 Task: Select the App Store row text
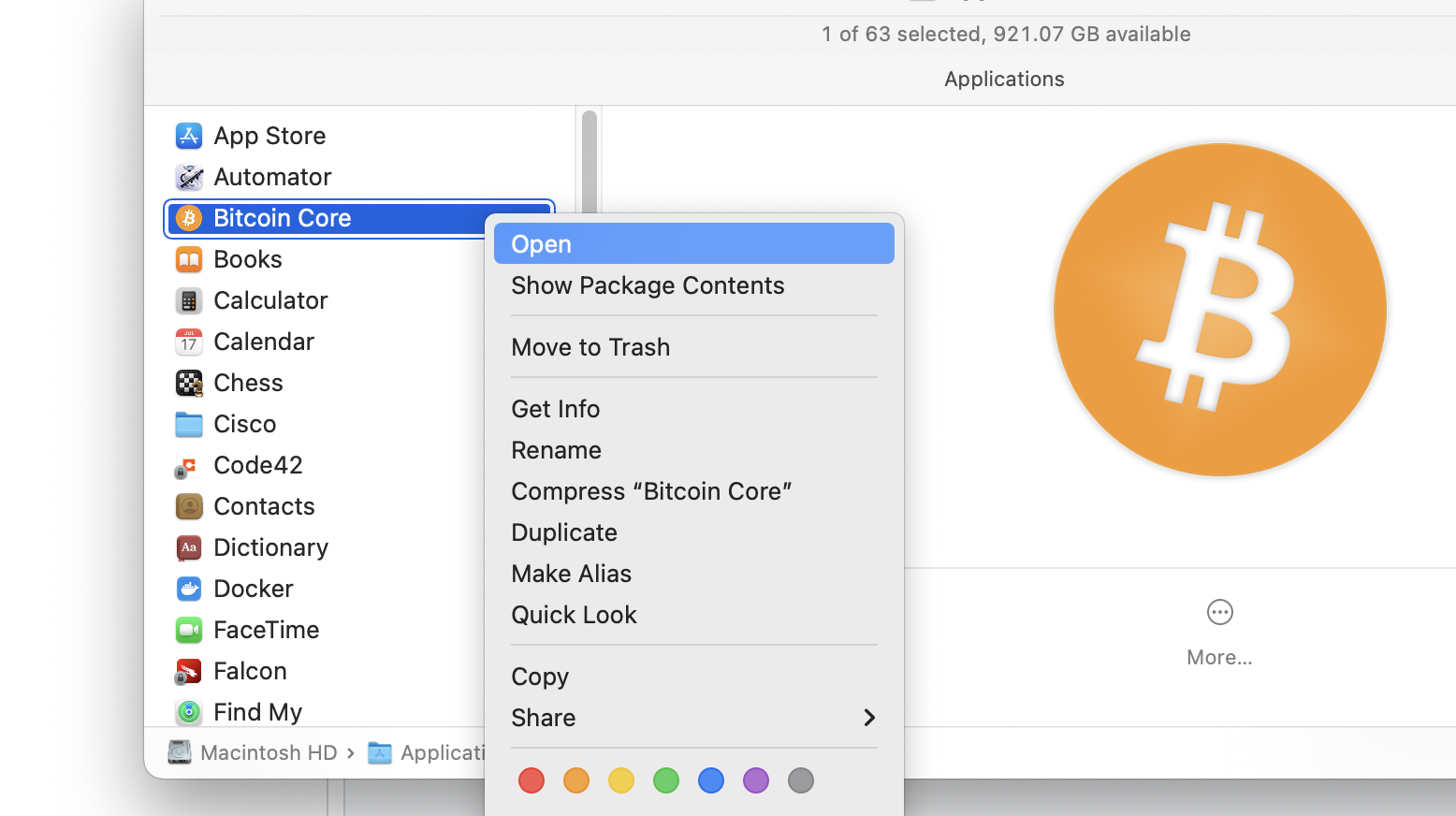tap(269, 136)
